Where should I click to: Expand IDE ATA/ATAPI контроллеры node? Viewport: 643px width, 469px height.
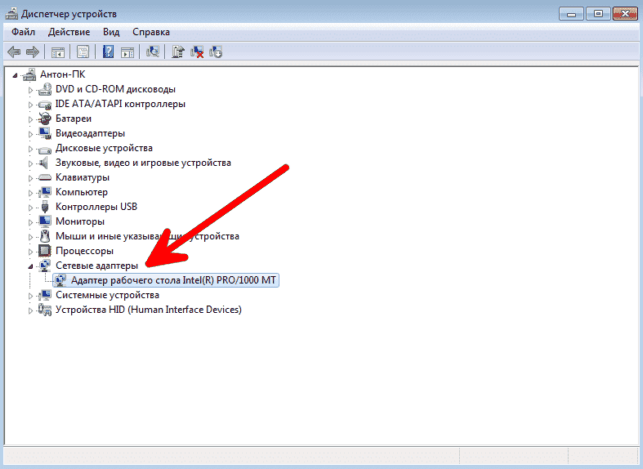(30, 105)
